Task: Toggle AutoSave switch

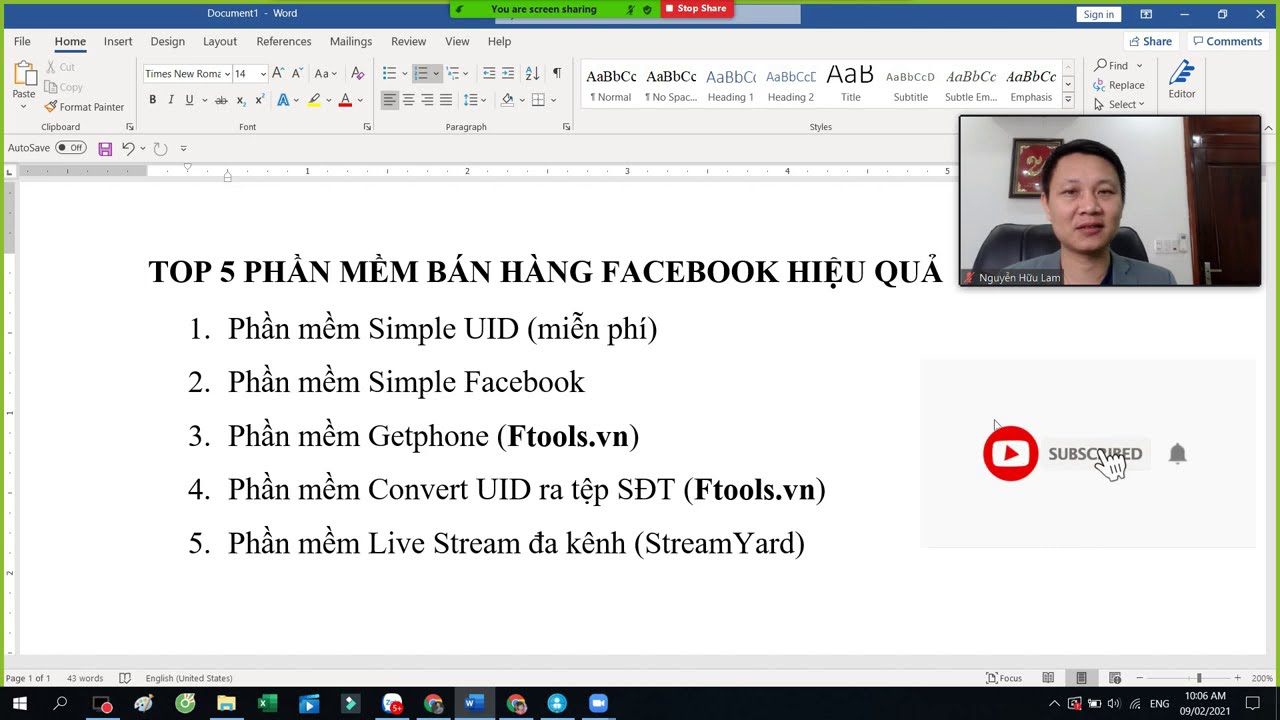Action: [71, 148]
